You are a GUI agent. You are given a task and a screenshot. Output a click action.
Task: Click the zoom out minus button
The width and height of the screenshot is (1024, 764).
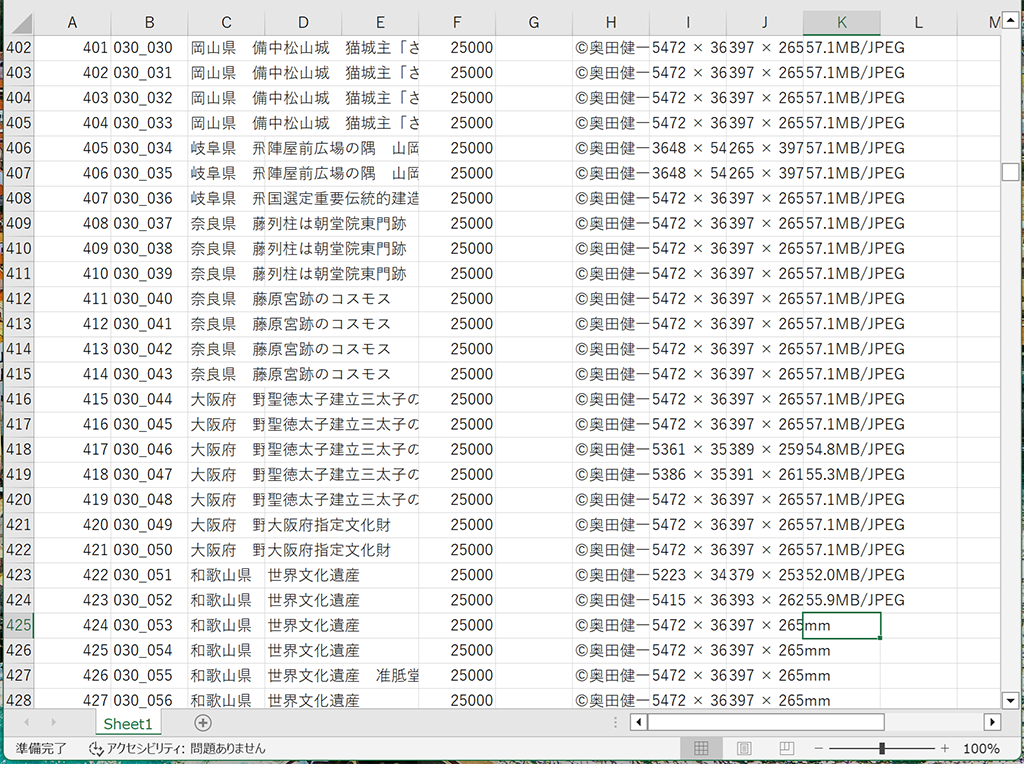coord(819,748)
